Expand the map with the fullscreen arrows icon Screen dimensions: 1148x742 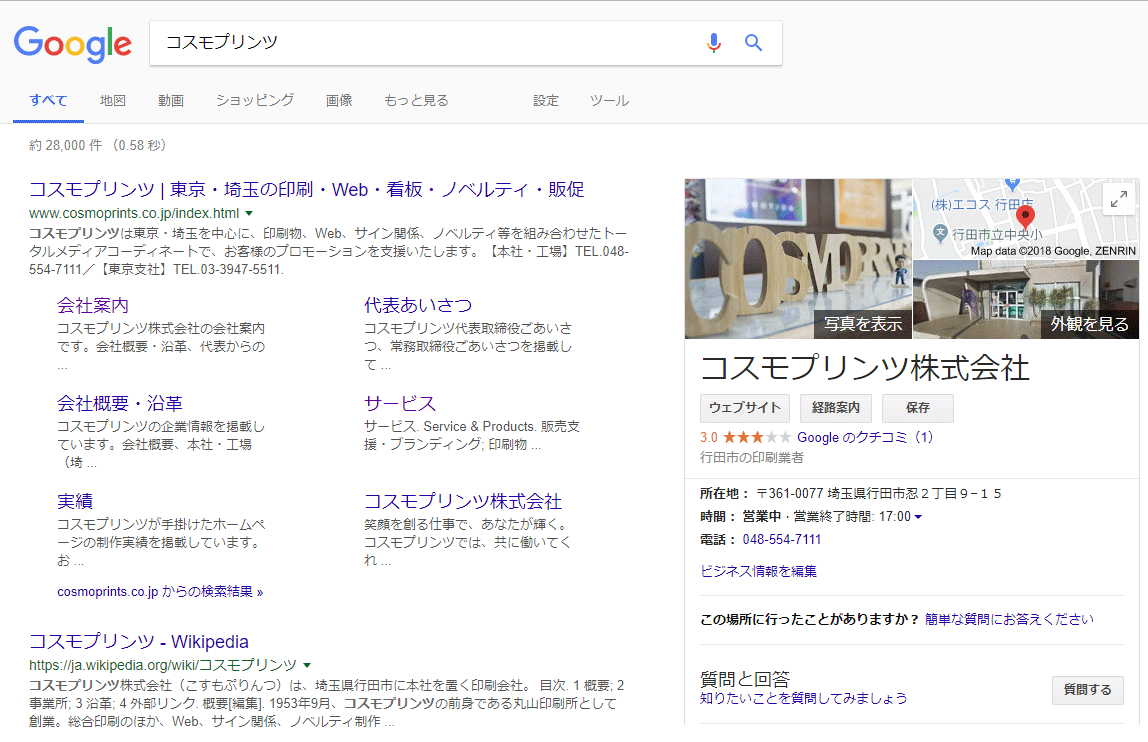tap(1119, 199)
